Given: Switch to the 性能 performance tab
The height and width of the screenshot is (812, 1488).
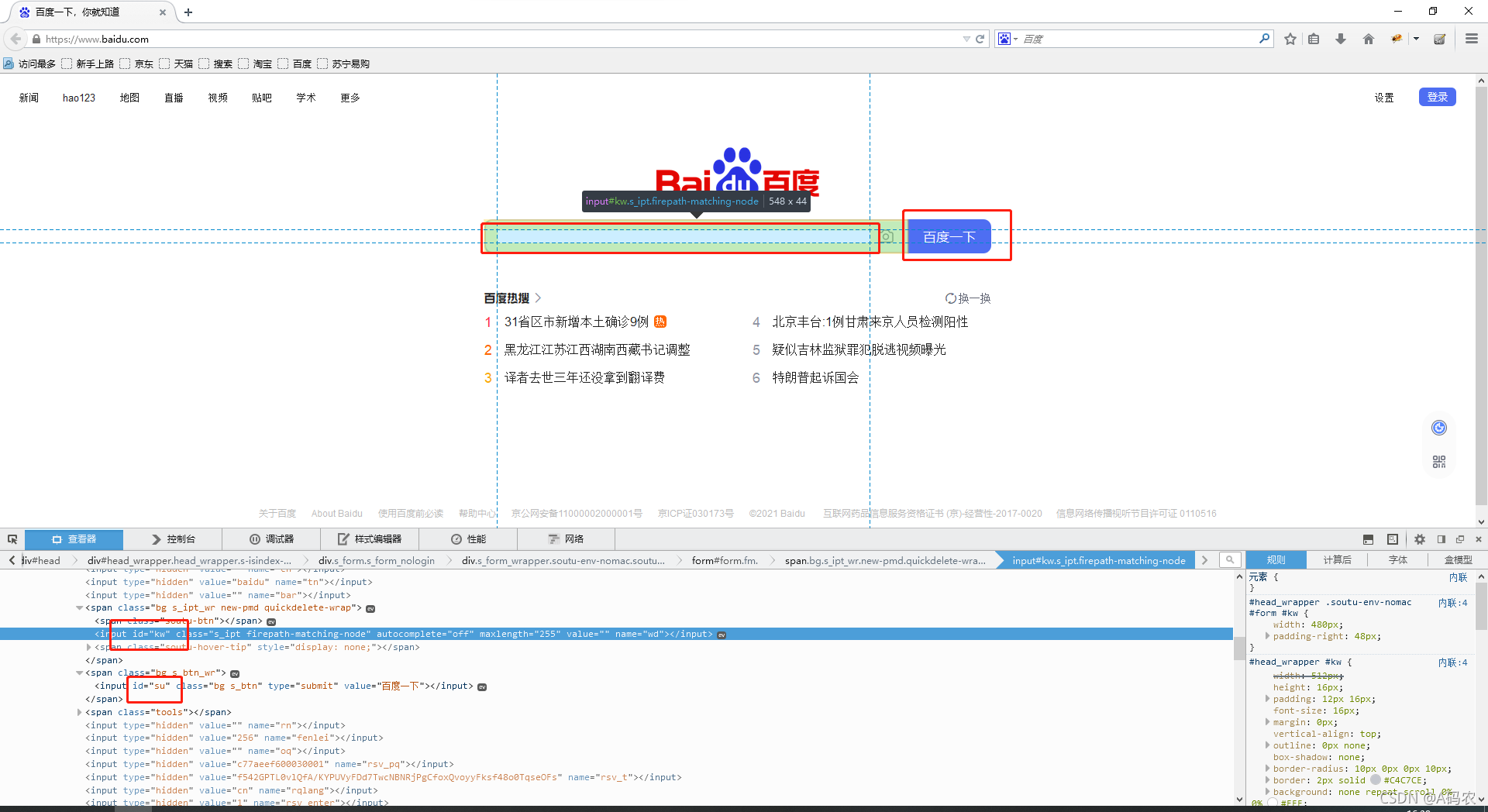Looking at the screenshot, I should [469, 539].
